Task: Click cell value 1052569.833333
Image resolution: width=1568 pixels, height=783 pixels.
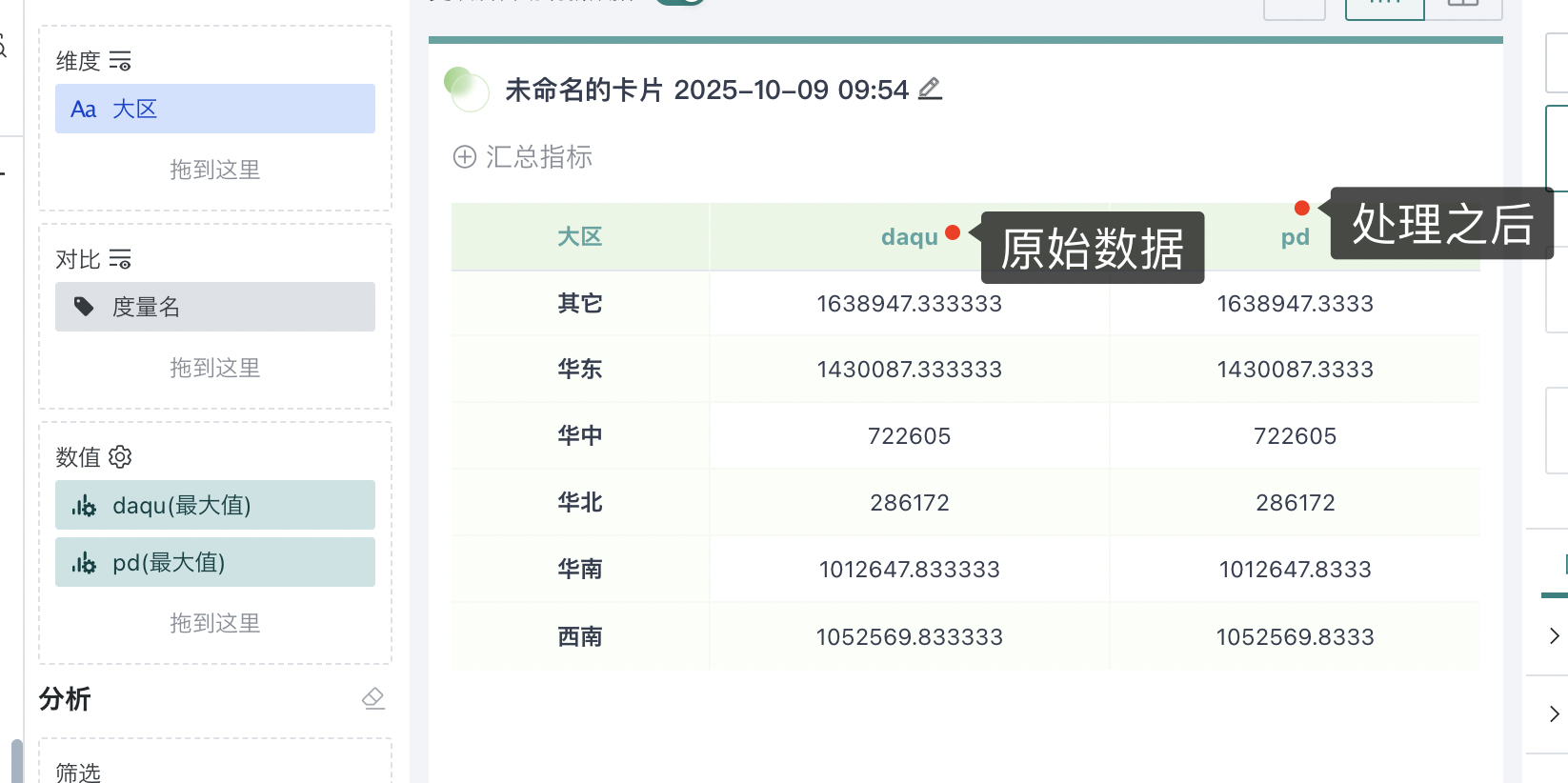Action: click(x=910, y=637)
